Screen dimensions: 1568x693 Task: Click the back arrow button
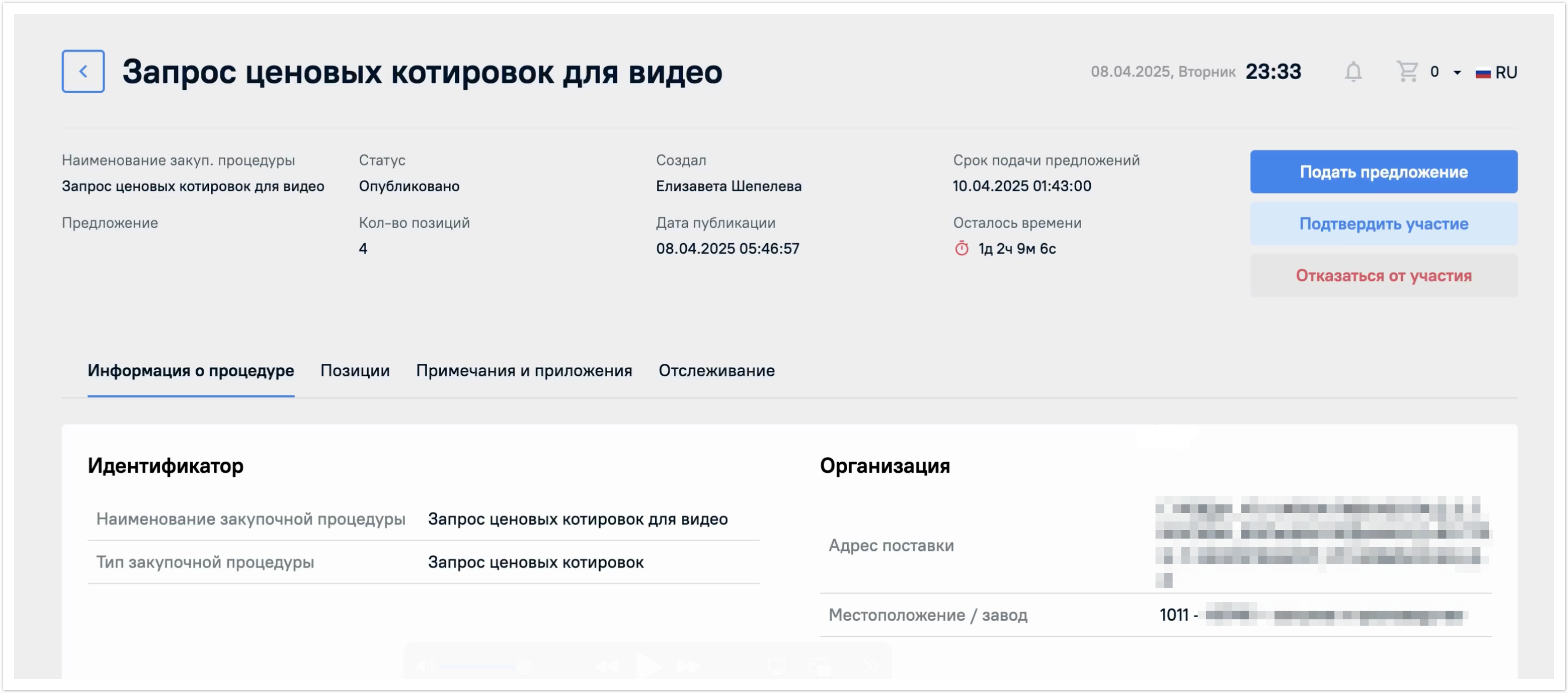coord(83,71)
